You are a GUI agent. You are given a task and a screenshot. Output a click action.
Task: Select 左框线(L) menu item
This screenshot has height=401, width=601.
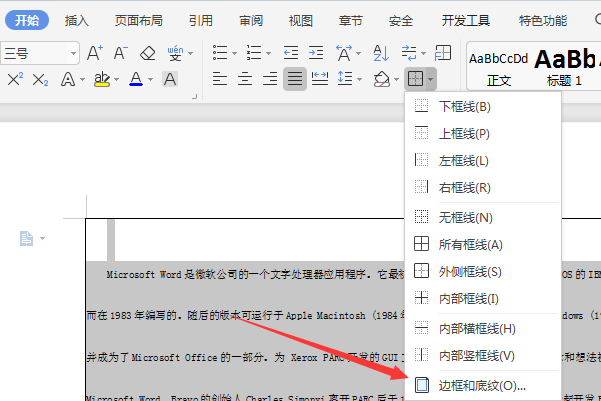[x=483, y=160]
